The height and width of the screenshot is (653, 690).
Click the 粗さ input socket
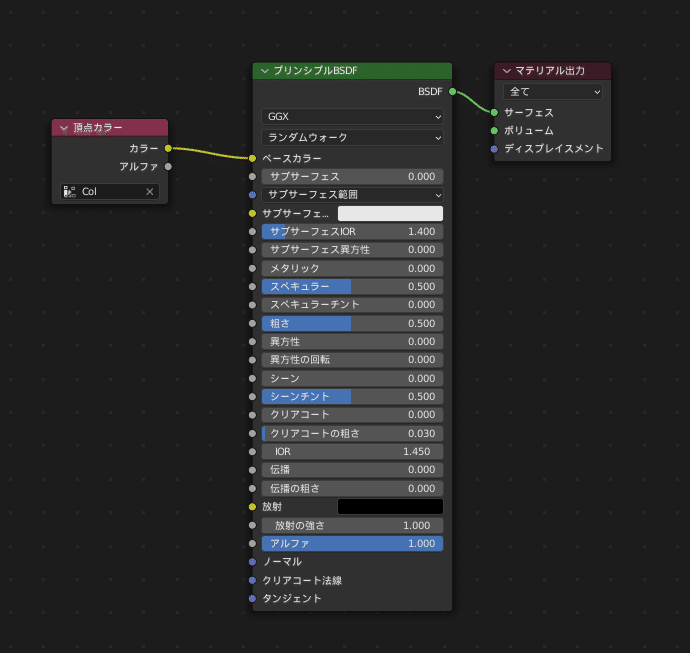(252, 323)
